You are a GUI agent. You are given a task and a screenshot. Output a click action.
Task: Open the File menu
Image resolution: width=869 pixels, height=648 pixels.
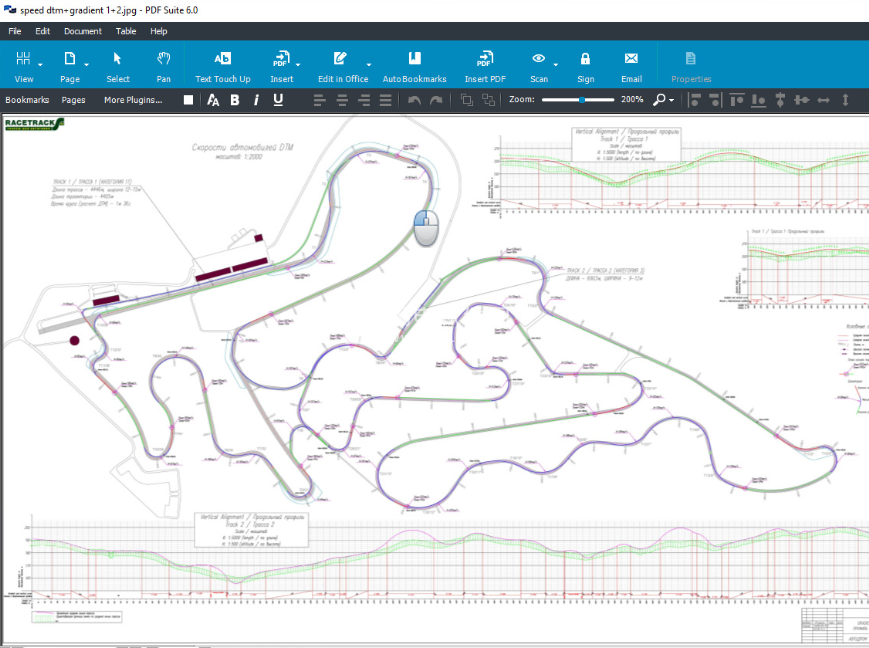(14, 31)
